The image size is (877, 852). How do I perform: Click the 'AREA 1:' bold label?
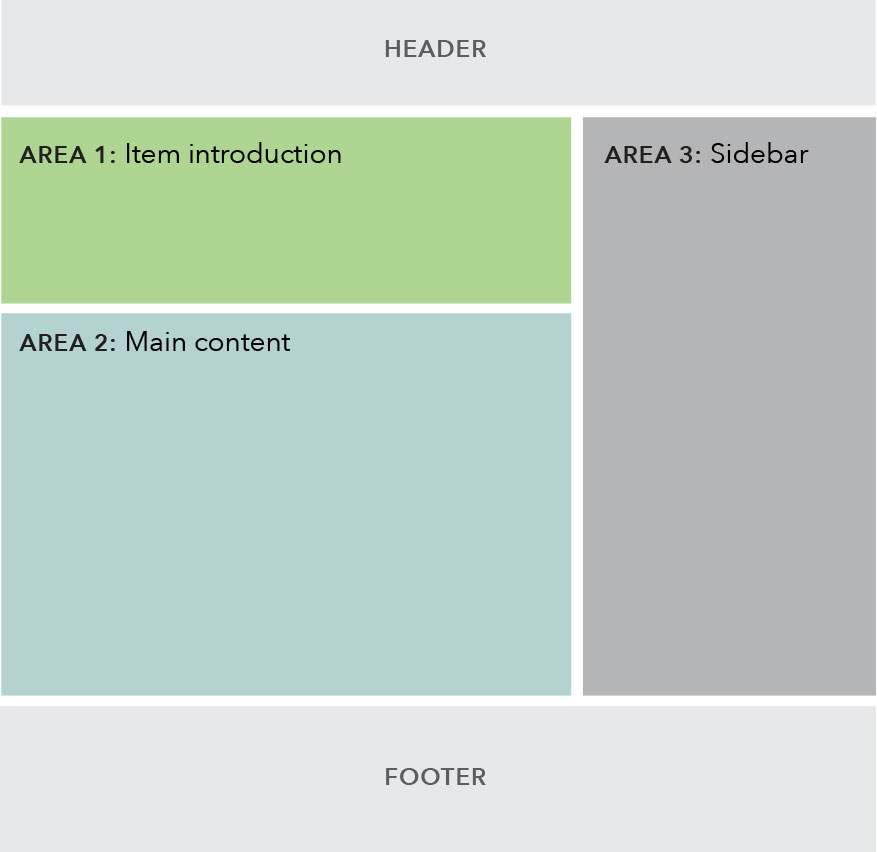[x=68, y=155]
